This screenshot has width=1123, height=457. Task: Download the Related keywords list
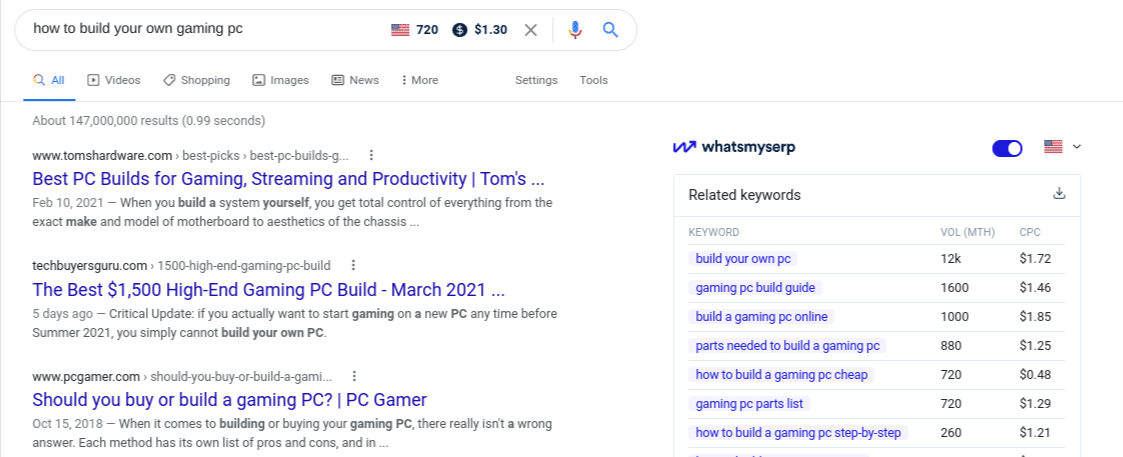pyautogui.click(x=1059, y=193)
